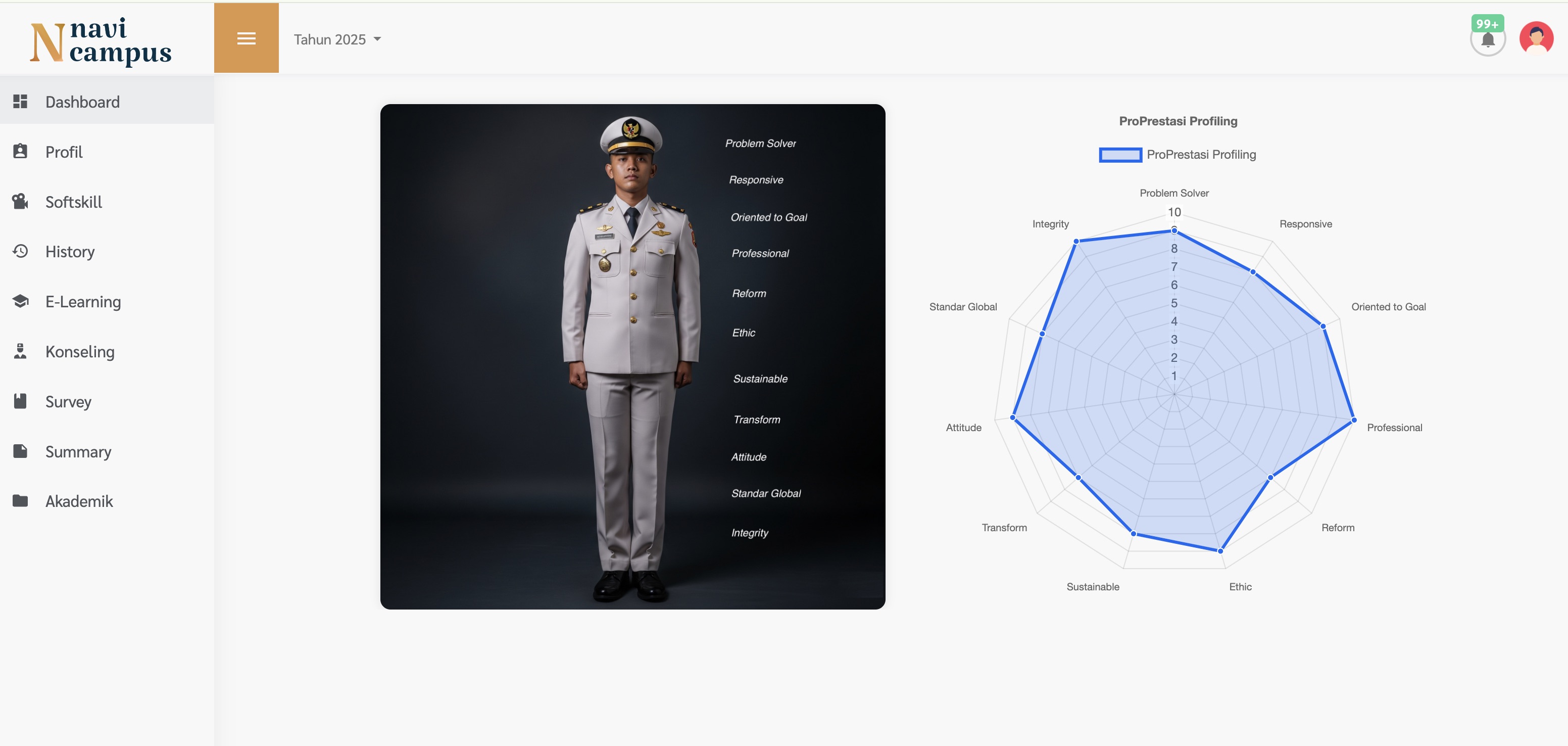
Task: Click the Summary document icon
Action: point(20,451)
